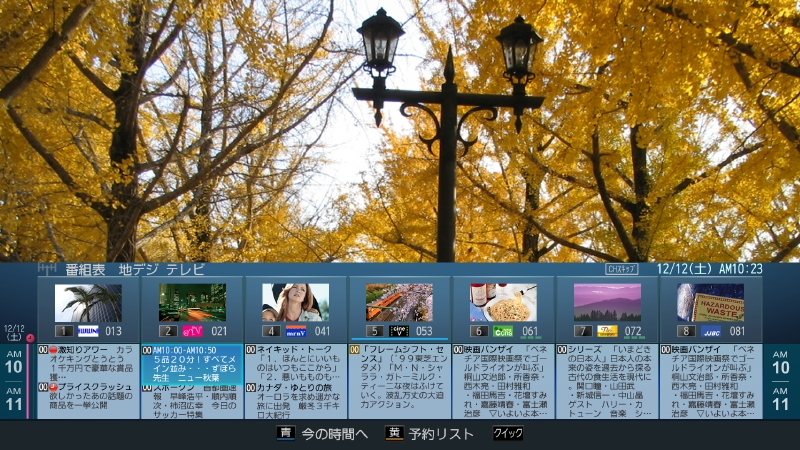Open the 黄 予約リスト reservation list
The height and width of the screenshot is (450, 800).
point(430,434)
